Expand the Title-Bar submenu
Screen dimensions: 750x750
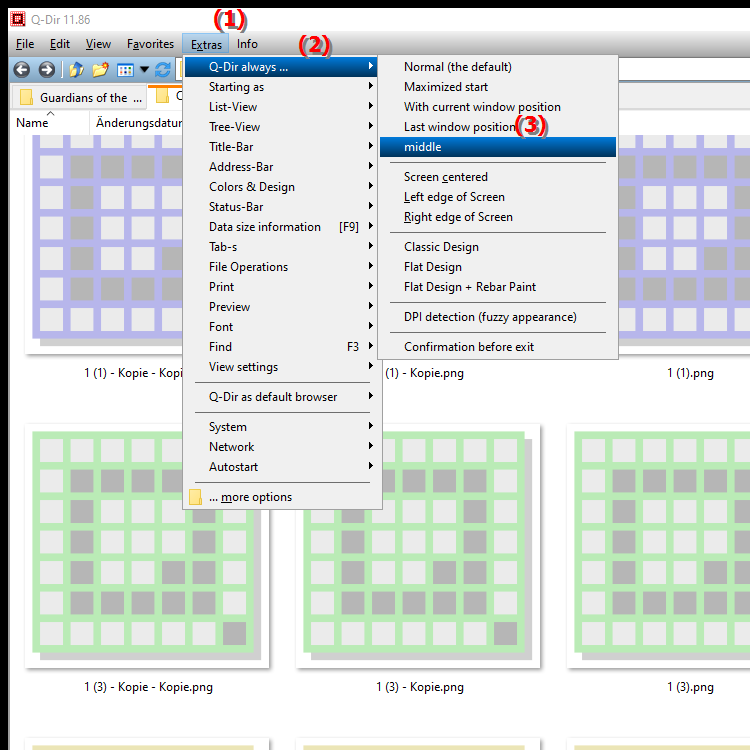pyautogui.click(x=281, y=147)
